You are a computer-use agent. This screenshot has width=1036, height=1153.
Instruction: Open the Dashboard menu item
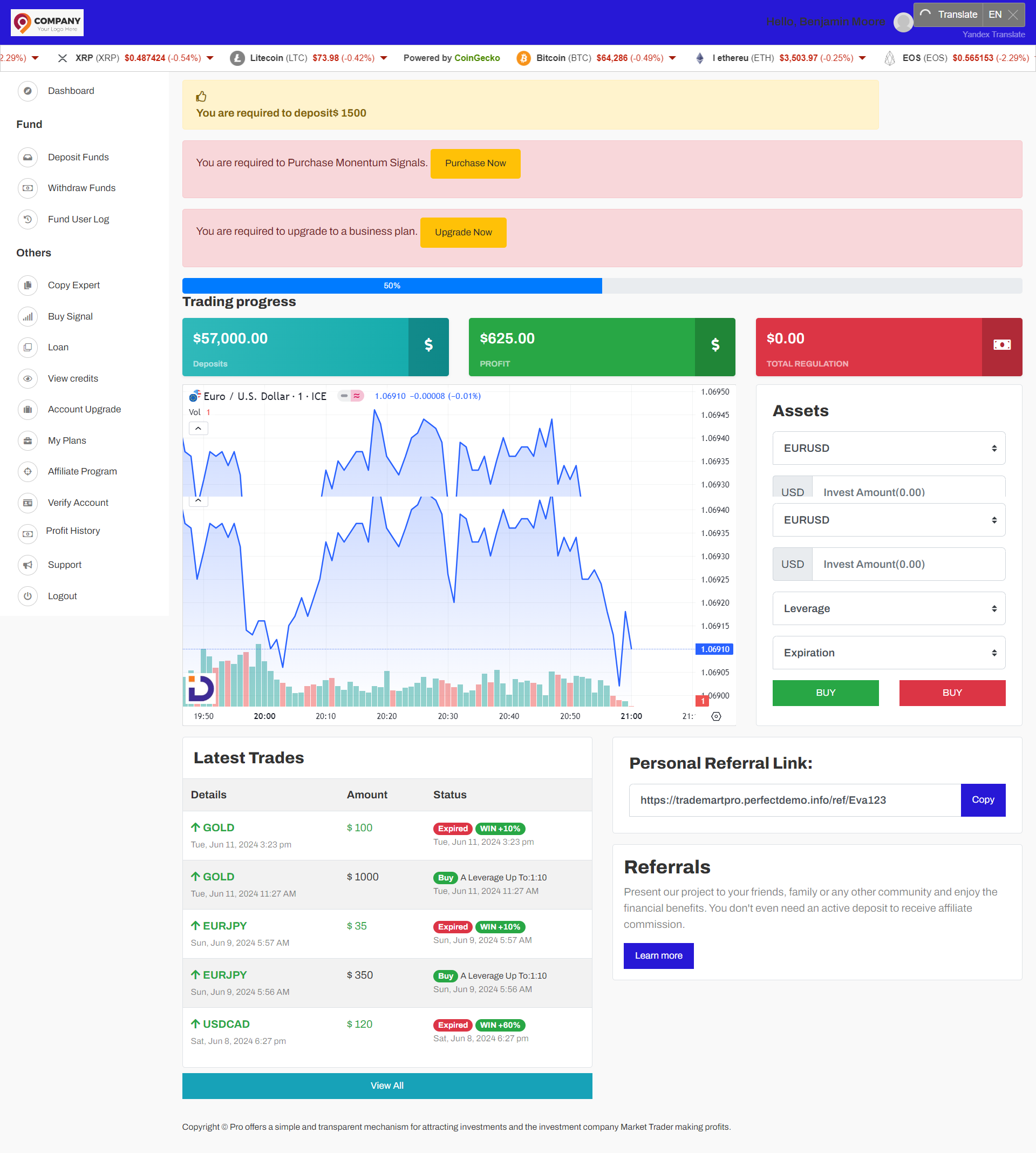pos(71,91)
